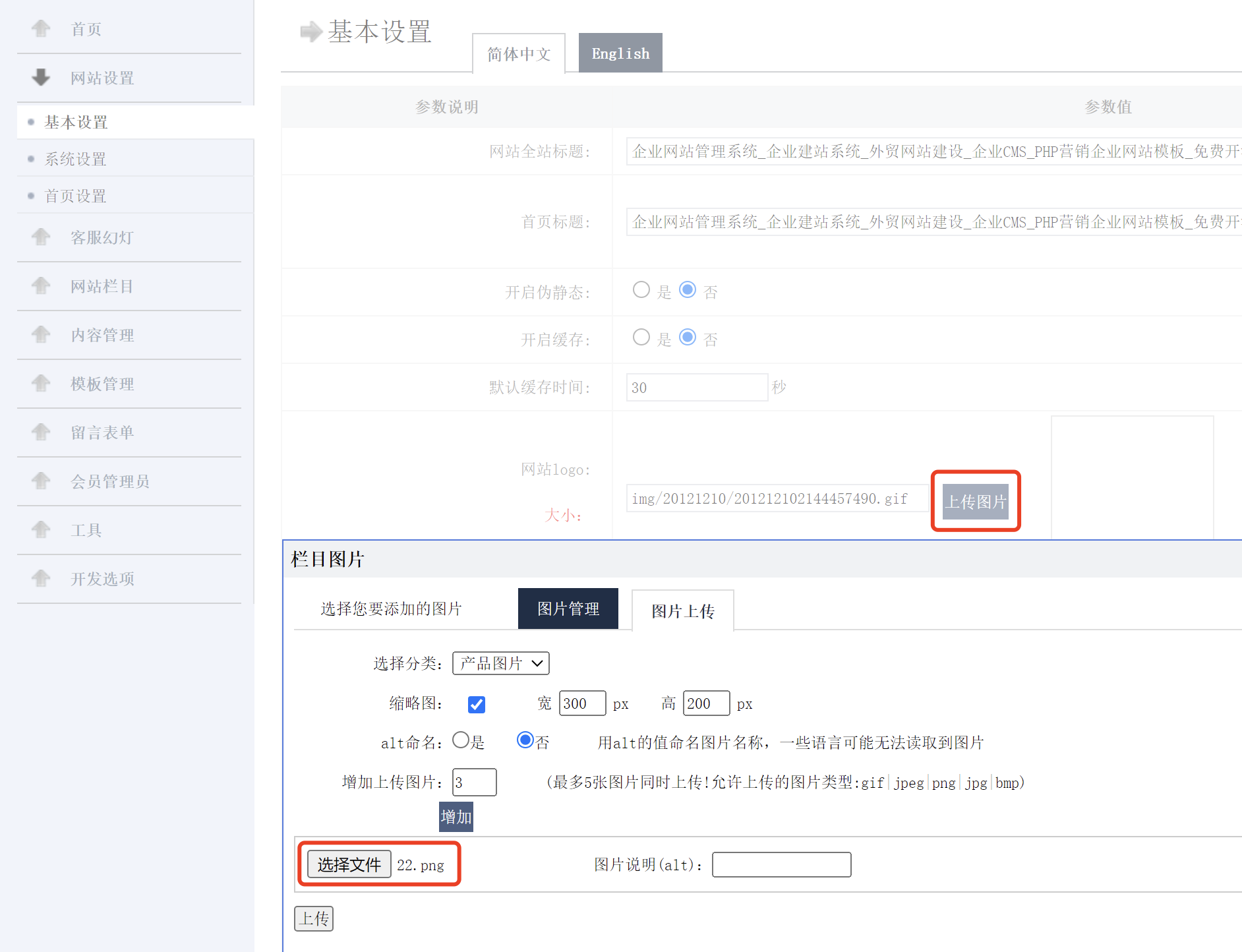Open the 产品图片 category dropdown

pyautogui.click(x=500, y=663)
